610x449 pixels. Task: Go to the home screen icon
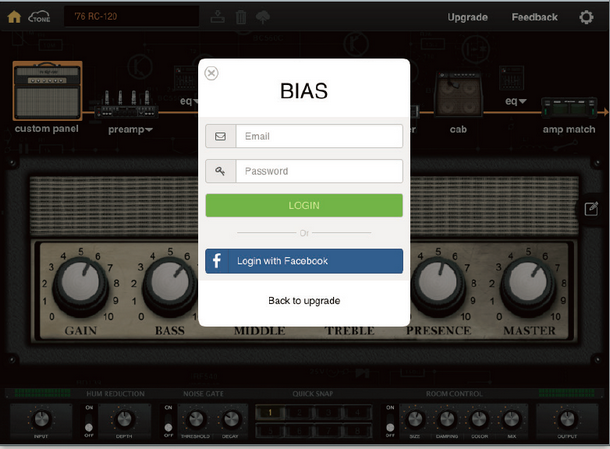pyautogui.click(x=14, y=17)
